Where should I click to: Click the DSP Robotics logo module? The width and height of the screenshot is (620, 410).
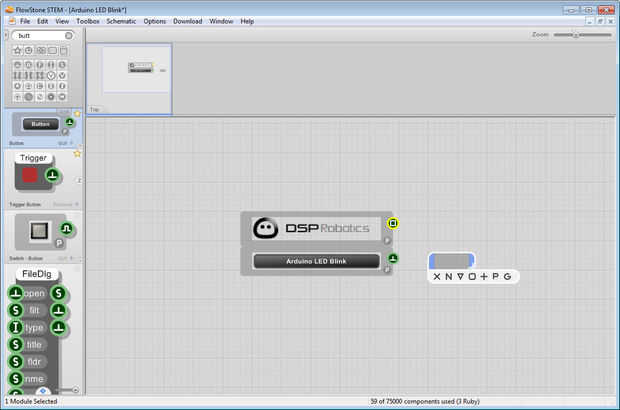316,228
